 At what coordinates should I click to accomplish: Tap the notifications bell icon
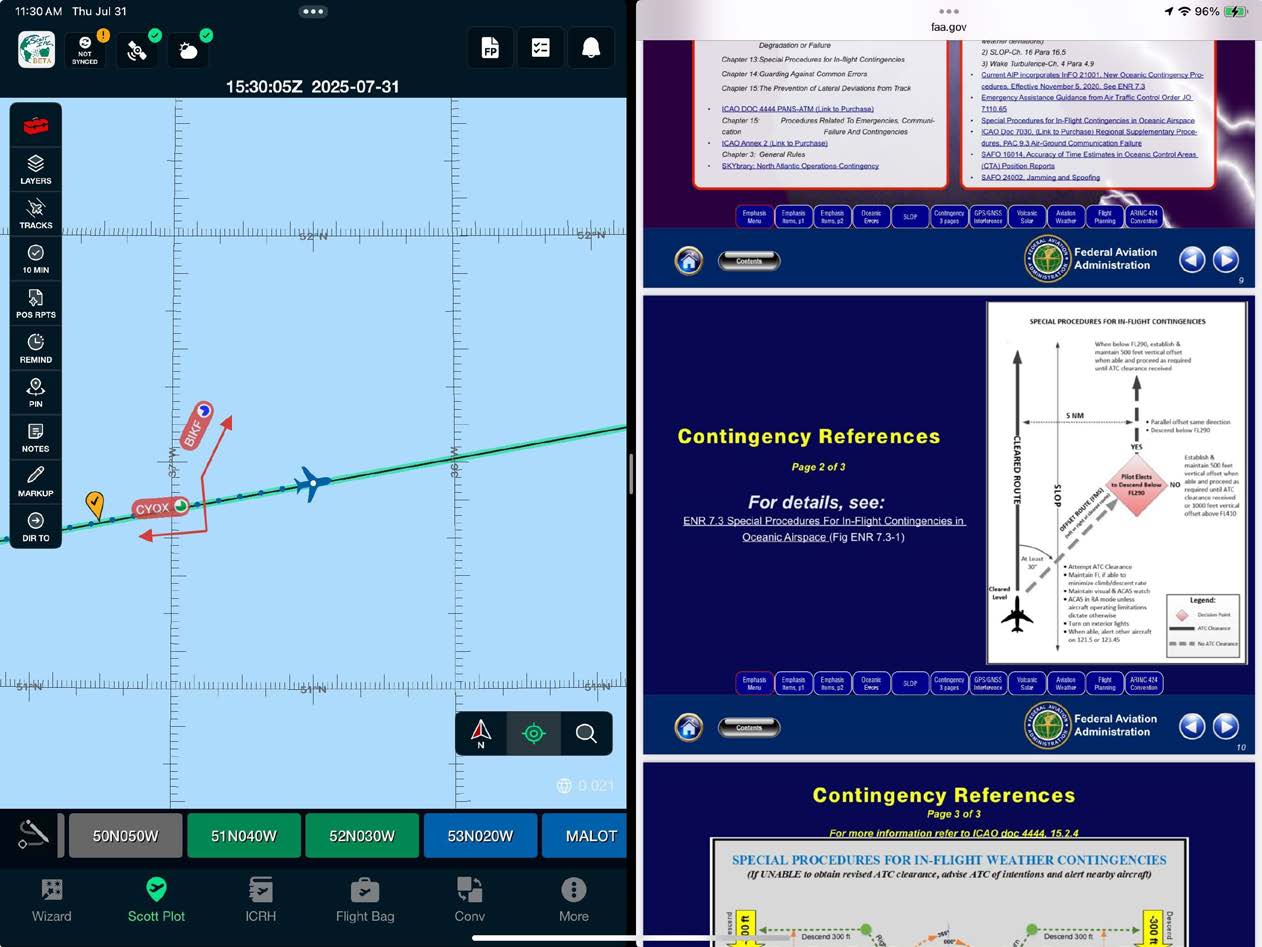(x=591, y=49)
